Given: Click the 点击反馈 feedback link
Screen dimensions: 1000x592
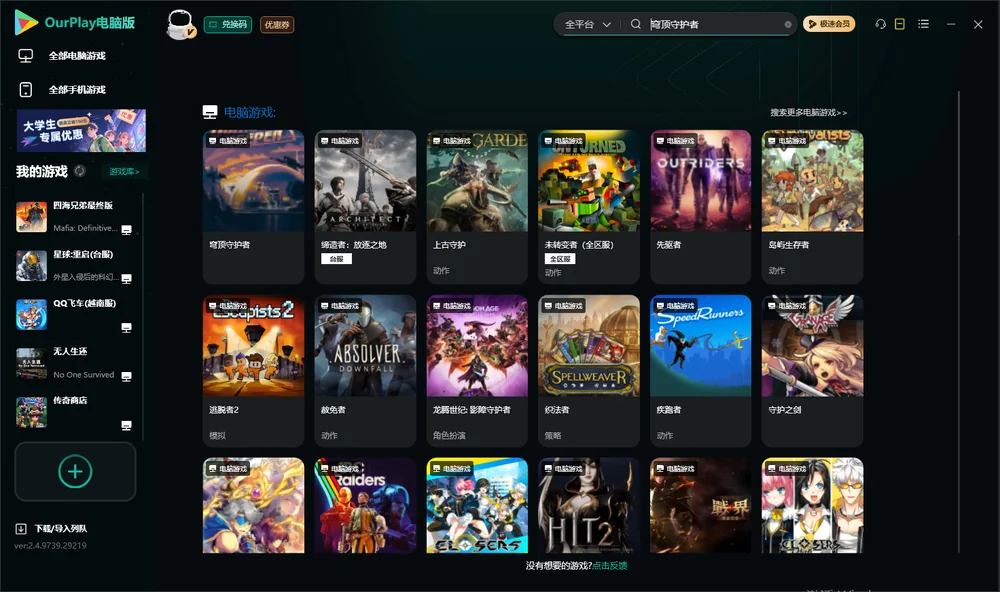Looking at the screenshot, I should tap(610, 565).
